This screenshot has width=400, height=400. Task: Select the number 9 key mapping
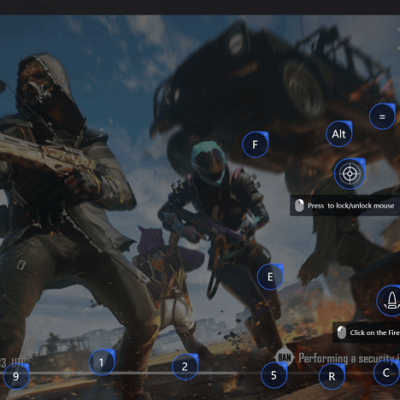[x=16, y=376]
